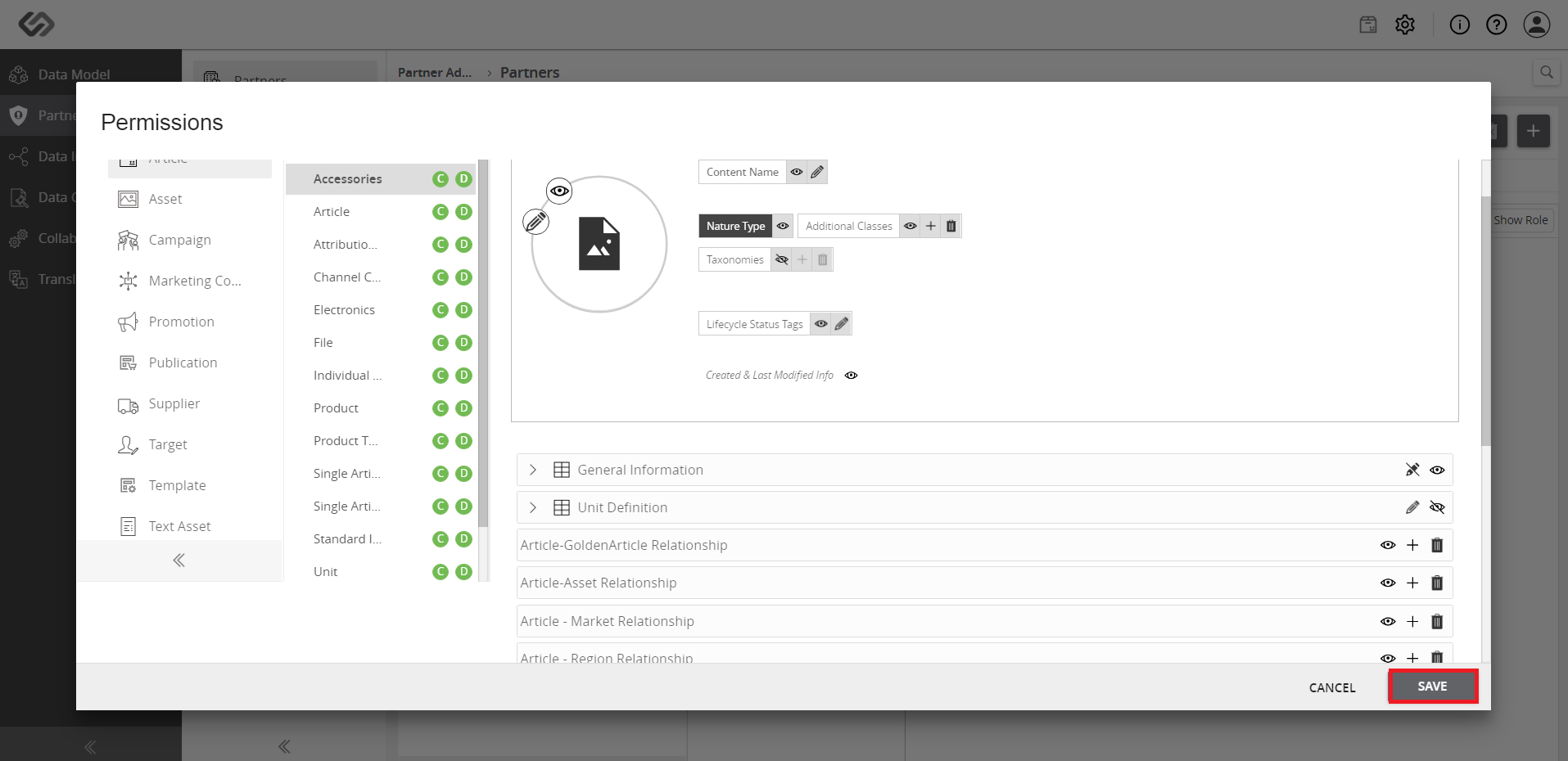Toggle Nature Type visibility eye

[783, 226]
